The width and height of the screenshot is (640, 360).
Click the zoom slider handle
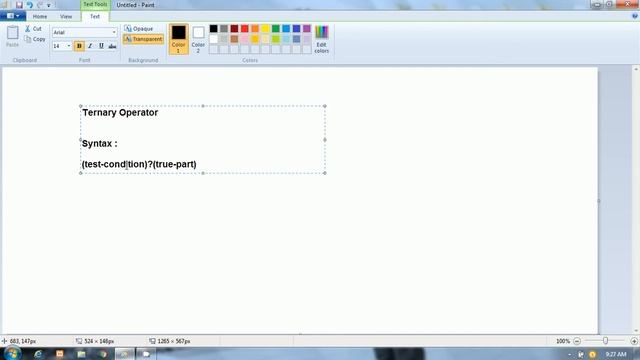coord(605,340)
